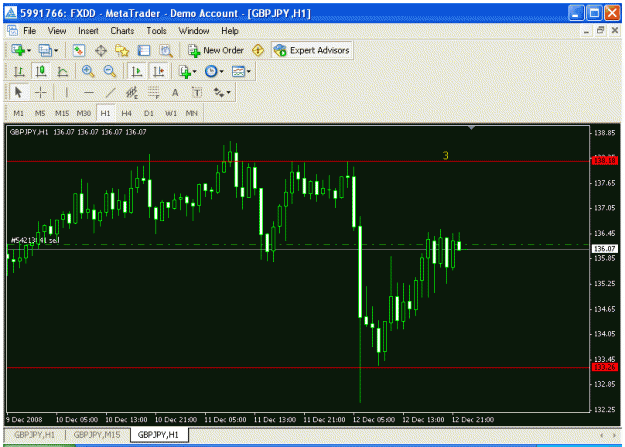Image resolution: width=625 pixels, height=447 pixels.
Task: Open the Templates icon
Action: coord(238,72)
